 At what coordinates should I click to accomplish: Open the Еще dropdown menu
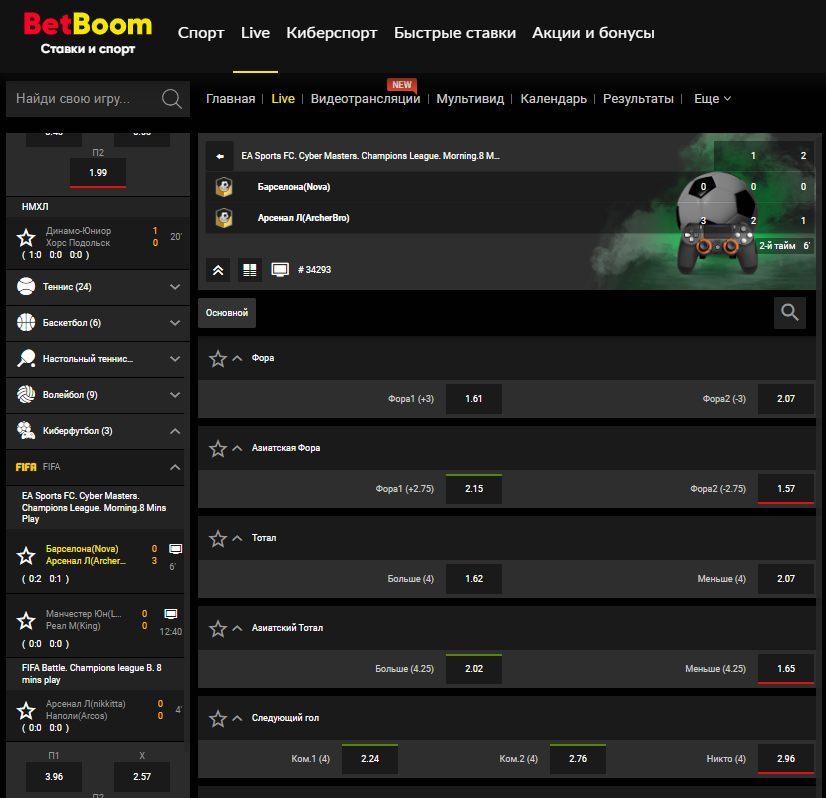tap(712, 98)
